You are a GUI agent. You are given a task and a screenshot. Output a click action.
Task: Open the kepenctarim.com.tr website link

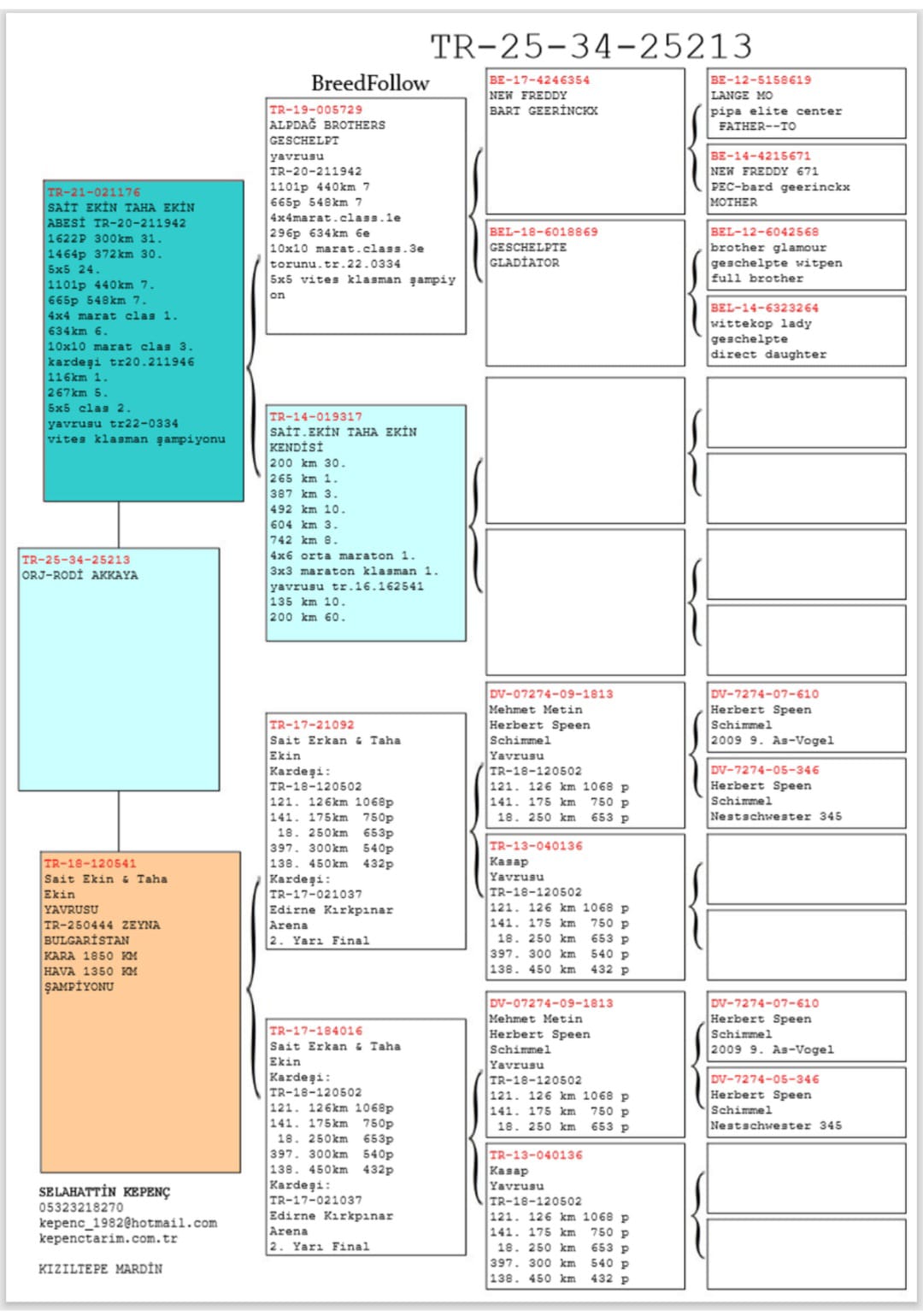[109, 1238]
